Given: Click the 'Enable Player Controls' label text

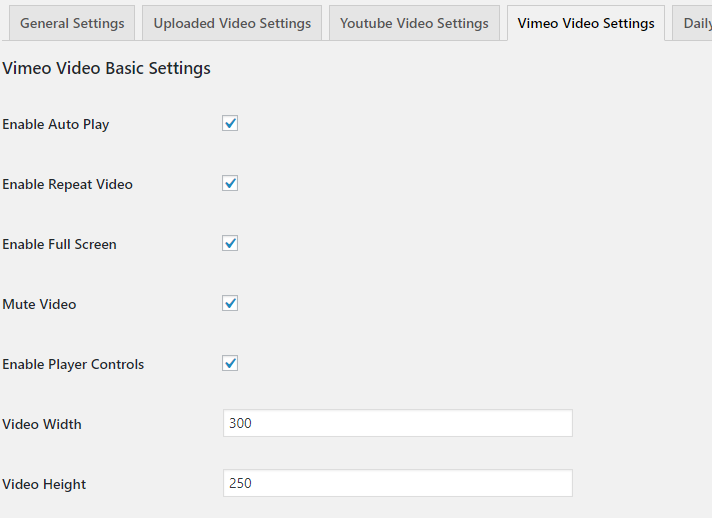Looking at the screenshot, I should (x=73, y=365).
